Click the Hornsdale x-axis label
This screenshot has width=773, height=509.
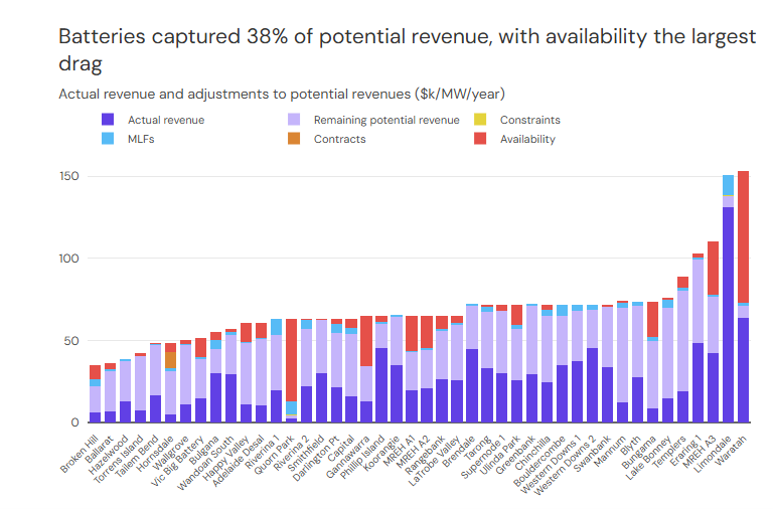155,454
